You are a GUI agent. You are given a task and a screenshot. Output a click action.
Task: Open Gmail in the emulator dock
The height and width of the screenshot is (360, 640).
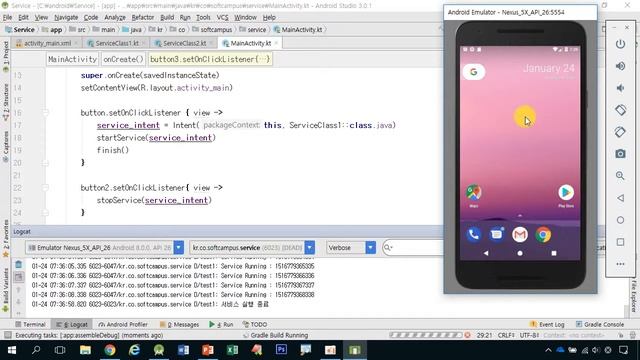coord(520,235)
